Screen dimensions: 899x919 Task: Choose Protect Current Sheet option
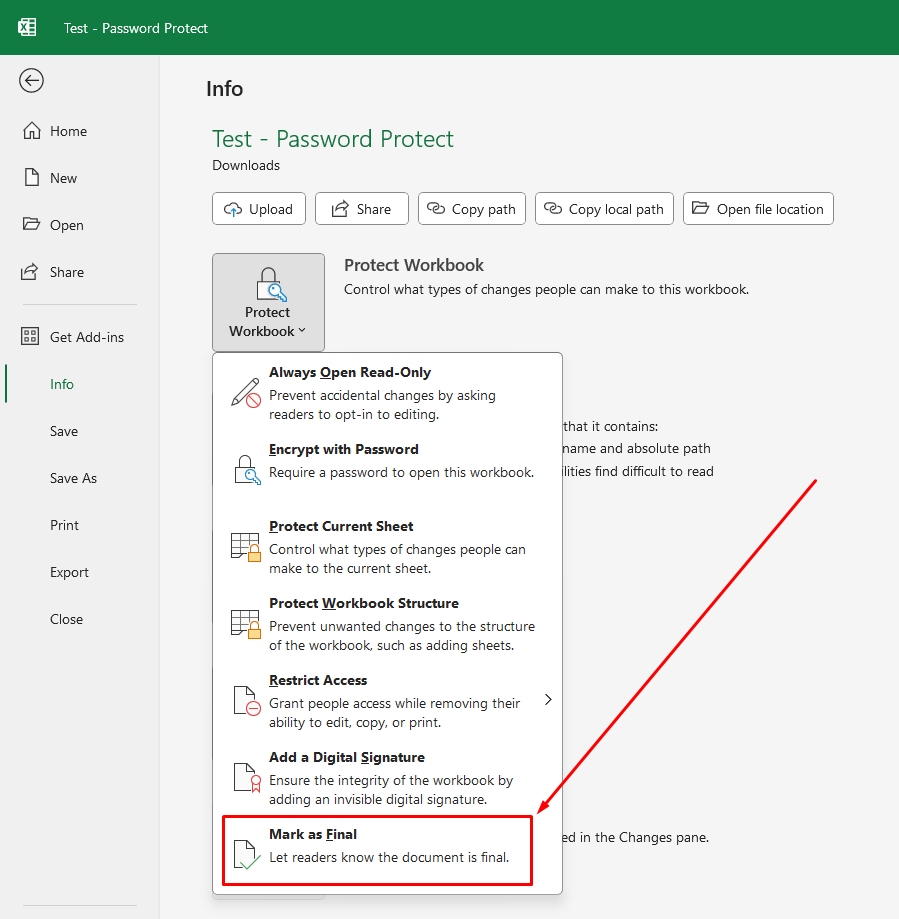coord(387,546)
